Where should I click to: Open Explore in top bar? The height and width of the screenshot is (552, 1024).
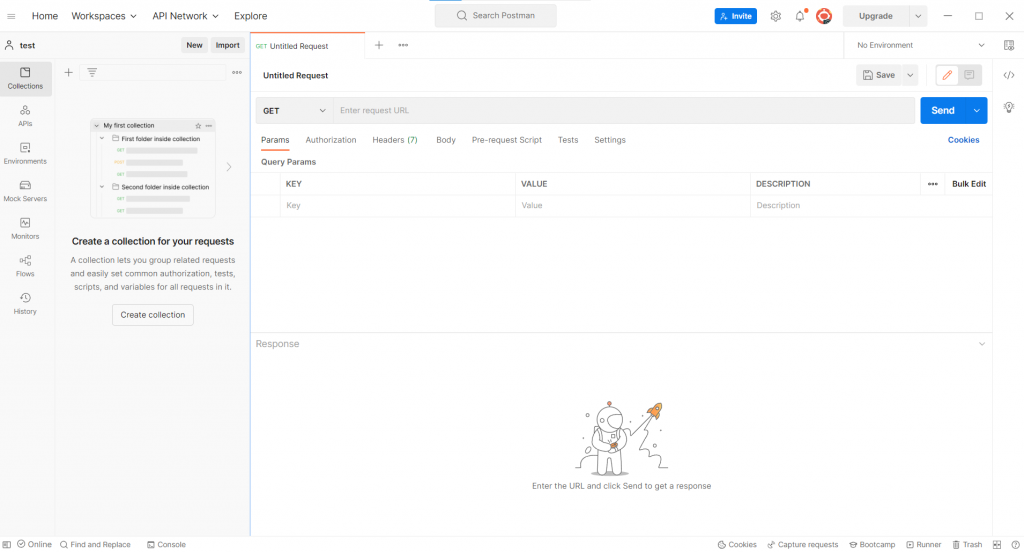tap(251, 16)
